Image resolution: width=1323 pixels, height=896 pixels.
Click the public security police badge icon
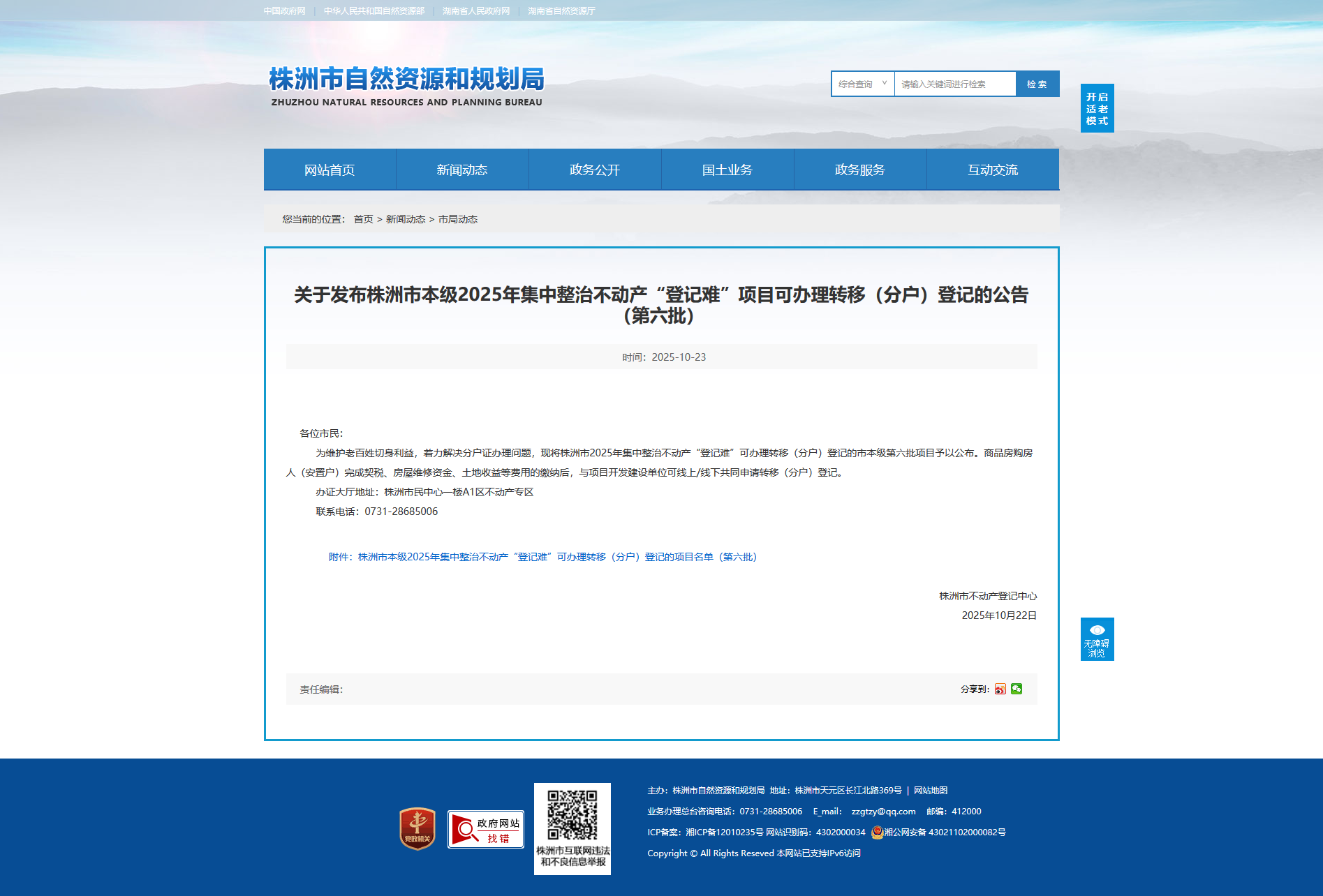(x=877, y=832)
